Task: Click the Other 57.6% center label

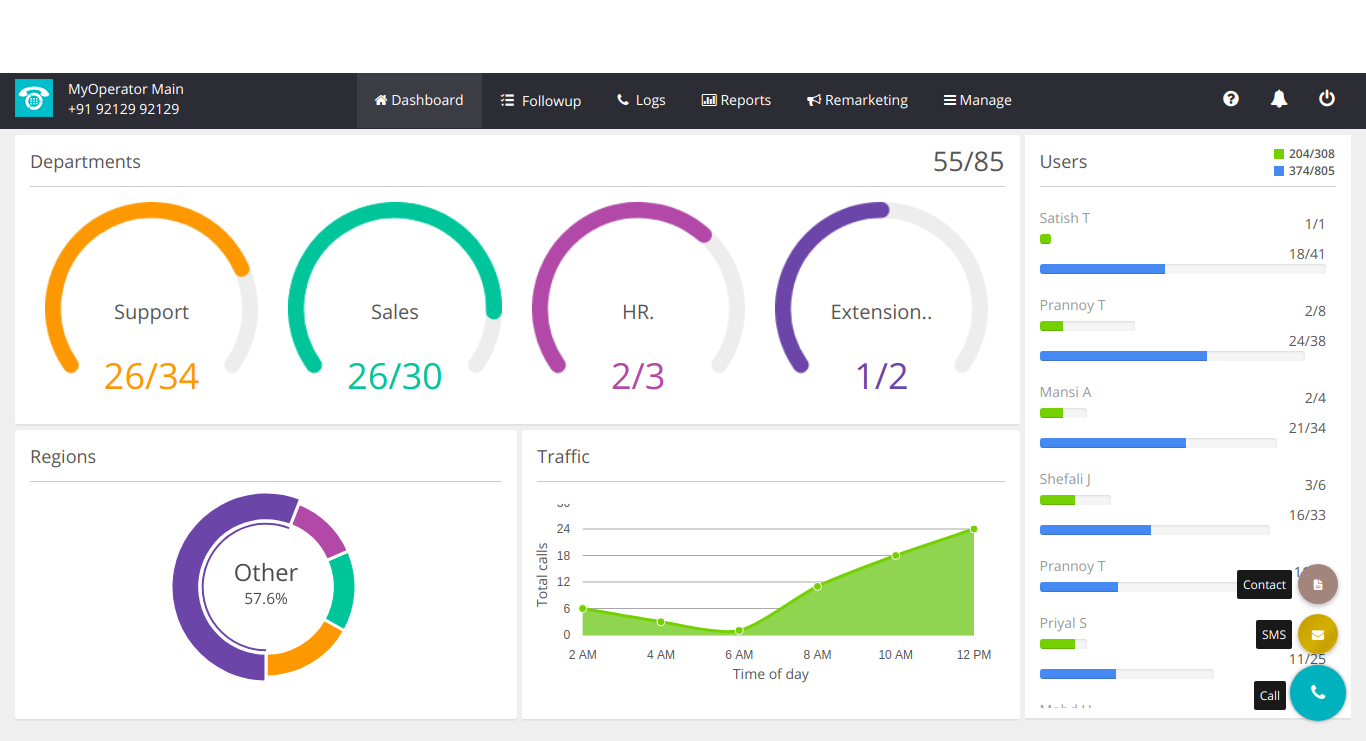Action: [x=266, y=584]
